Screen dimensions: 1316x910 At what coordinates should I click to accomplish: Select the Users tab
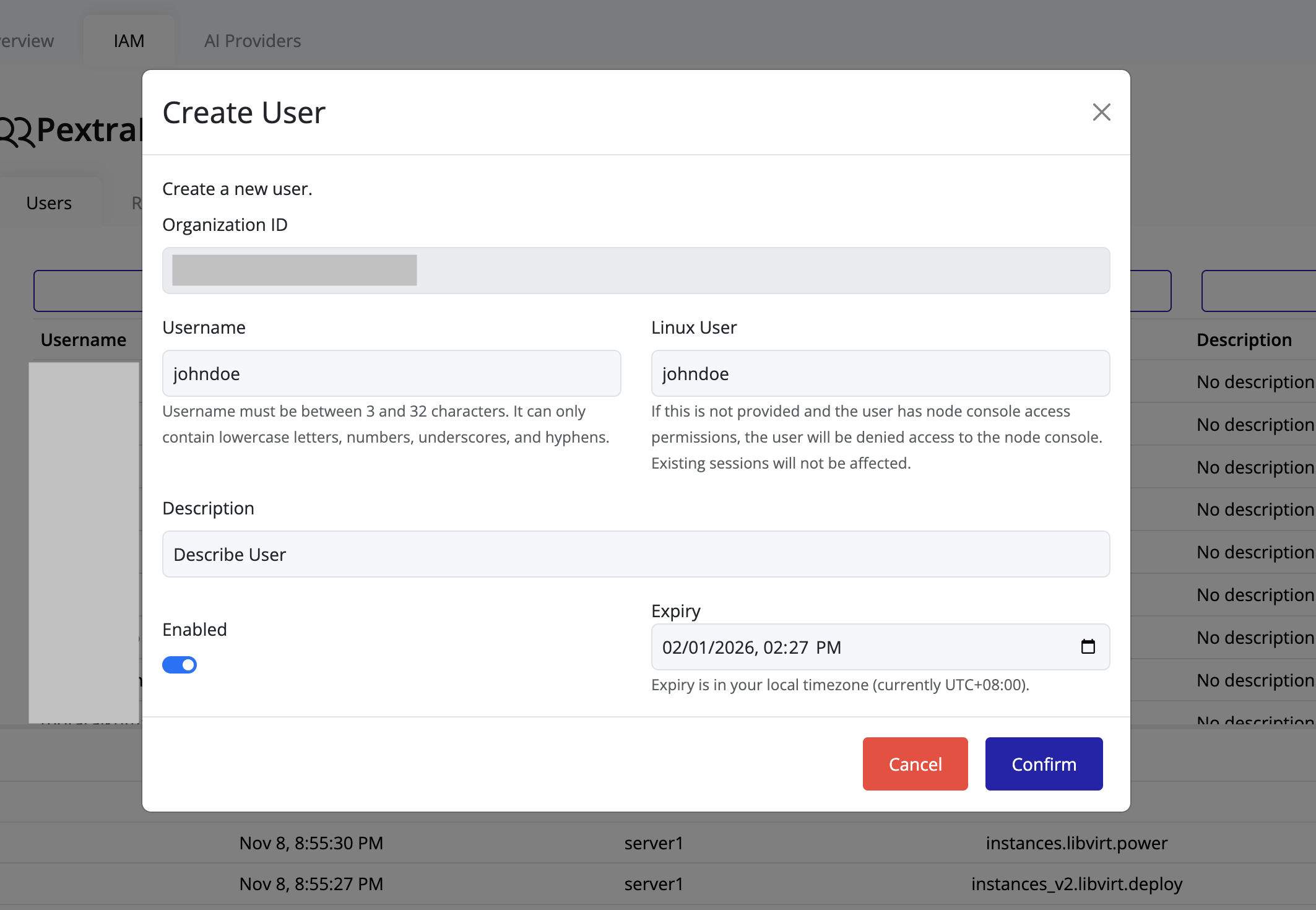click(49, 202)
